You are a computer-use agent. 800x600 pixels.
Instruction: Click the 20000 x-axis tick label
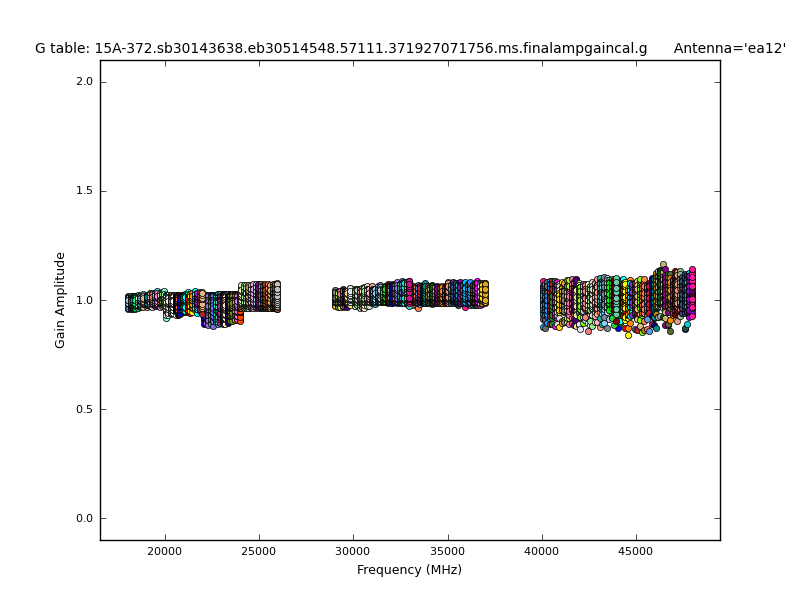coord(165,551)
